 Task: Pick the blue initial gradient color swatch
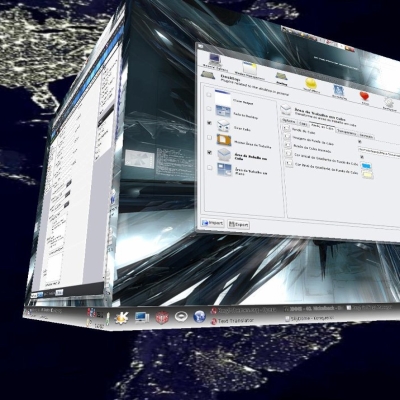click(x=367, y=165)
